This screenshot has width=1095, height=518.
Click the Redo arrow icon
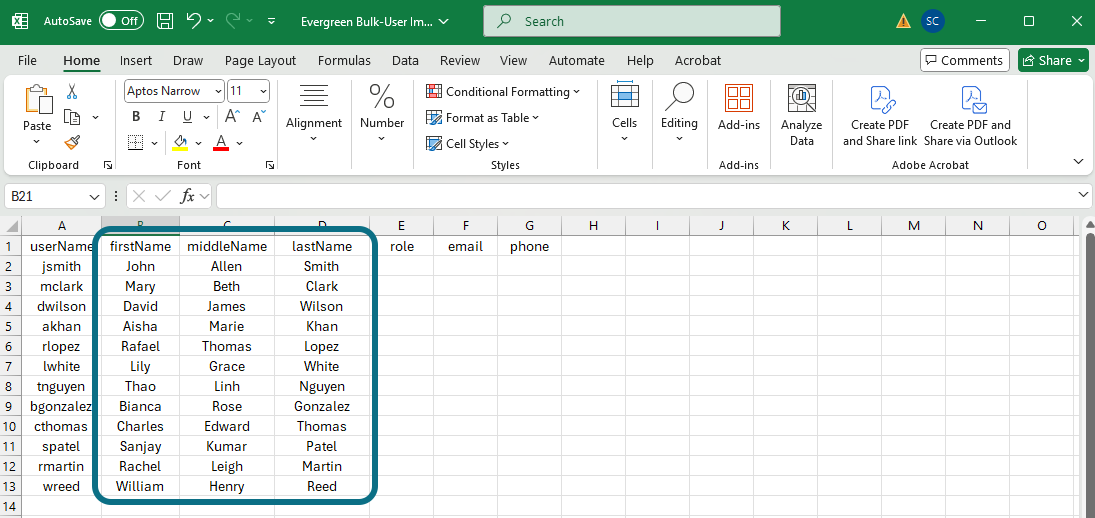[233, 21]
